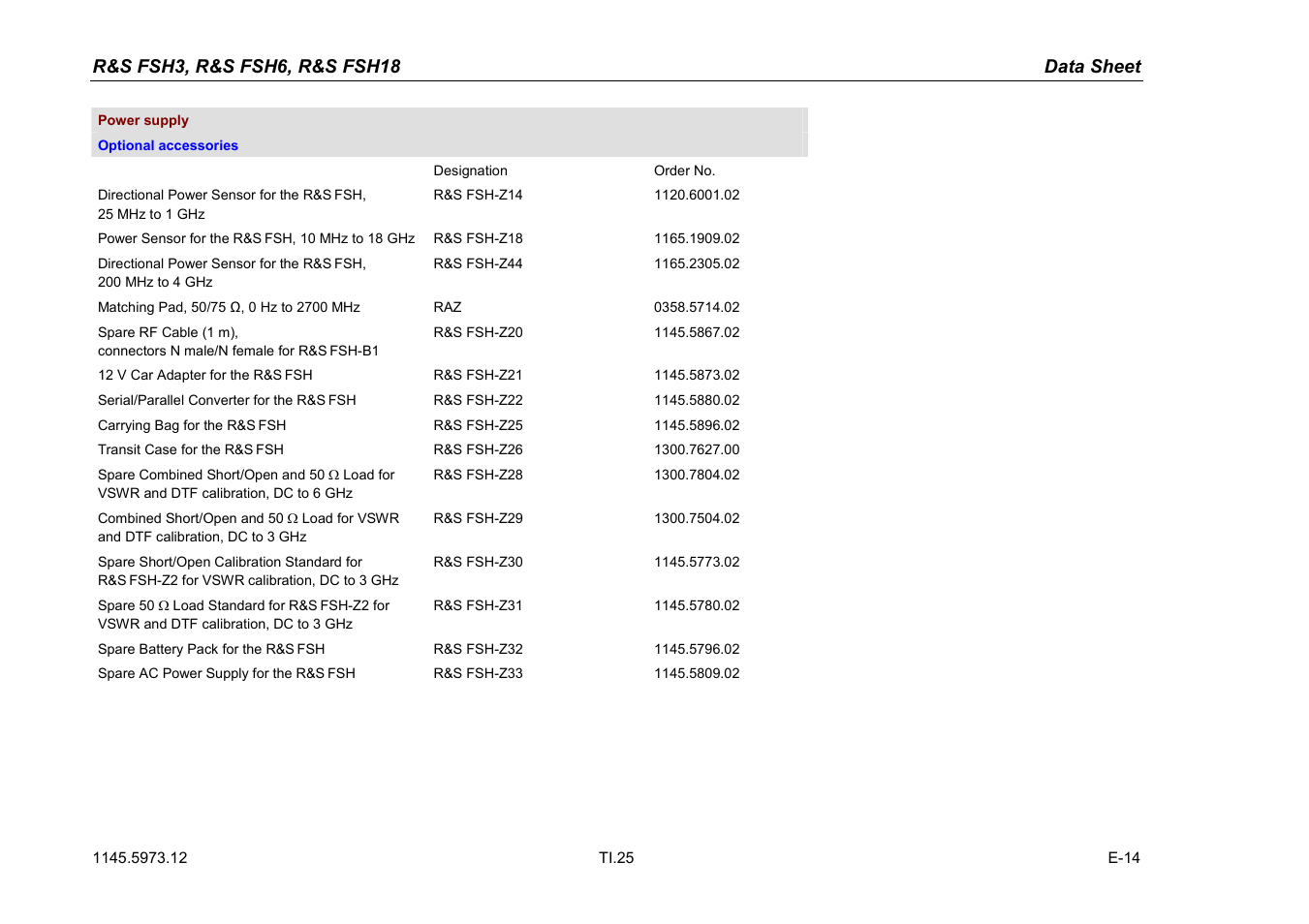Select order number '1145.5867.02'
1309x924 pixels.
pos(697,332)
